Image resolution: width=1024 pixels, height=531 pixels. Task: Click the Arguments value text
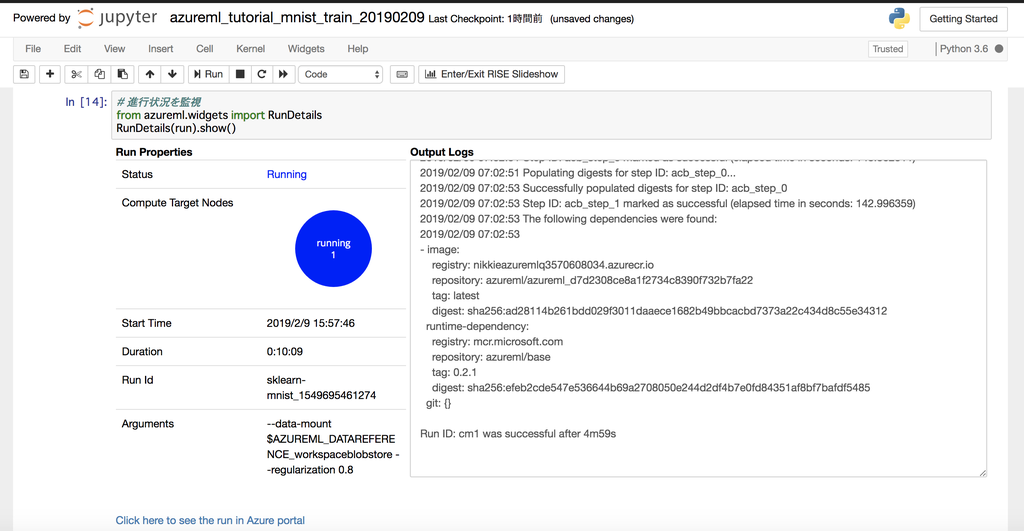tap(333, 447)
